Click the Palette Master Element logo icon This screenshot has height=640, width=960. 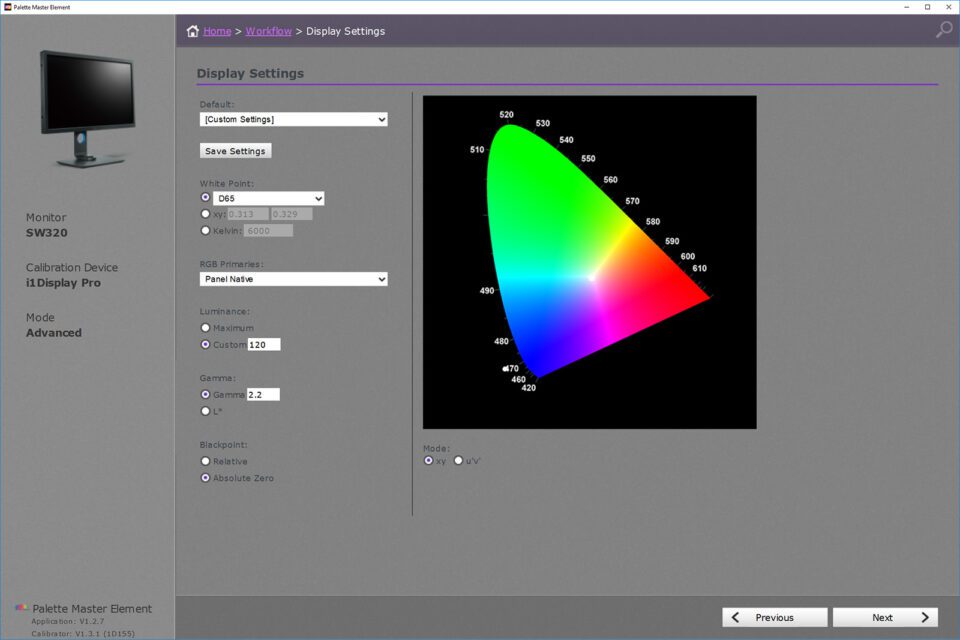(x=21, y=608)
